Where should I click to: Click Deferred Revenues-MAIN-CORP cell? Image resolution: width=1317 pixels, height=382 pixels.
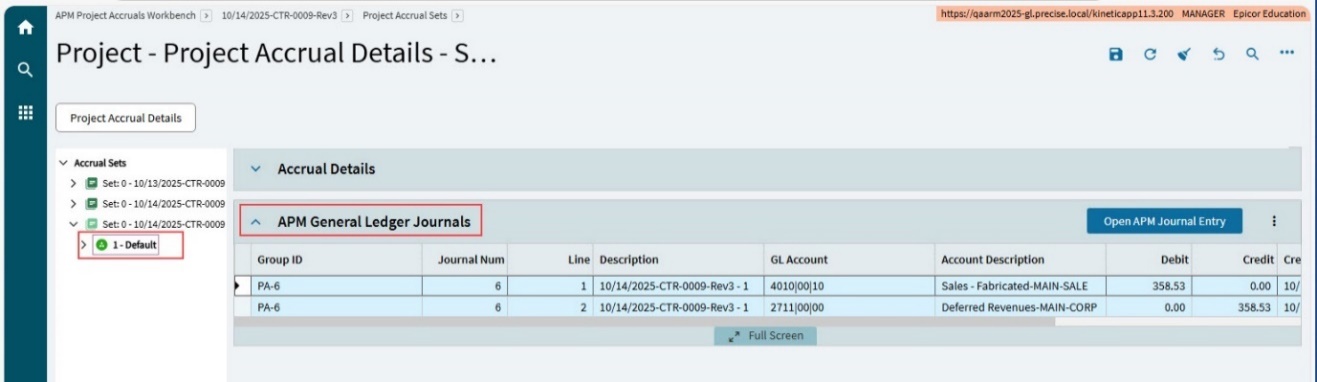[1020, 307]
